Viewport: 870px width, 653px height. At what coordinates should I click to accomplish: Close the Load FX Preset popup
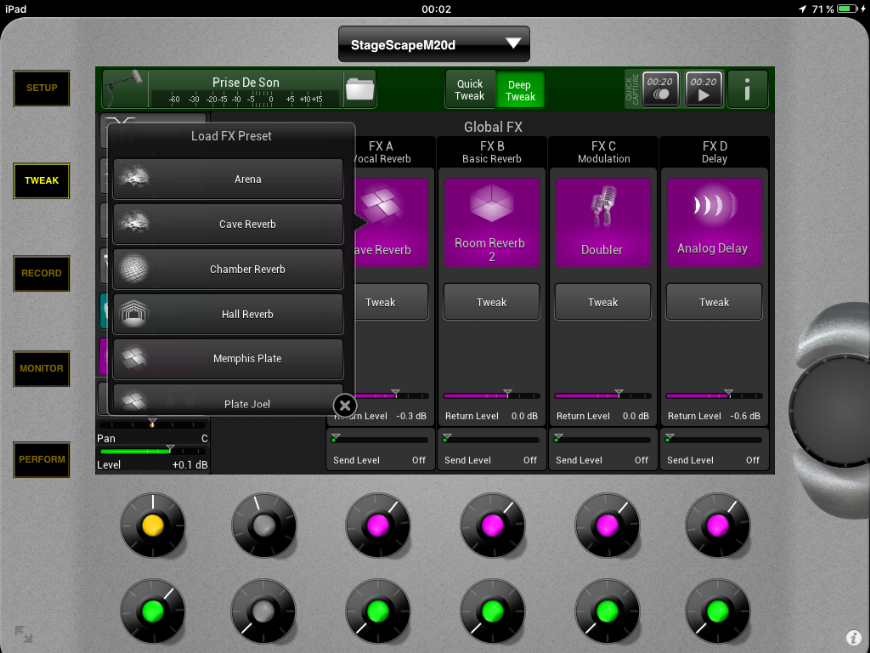click(x=344, y=405)
